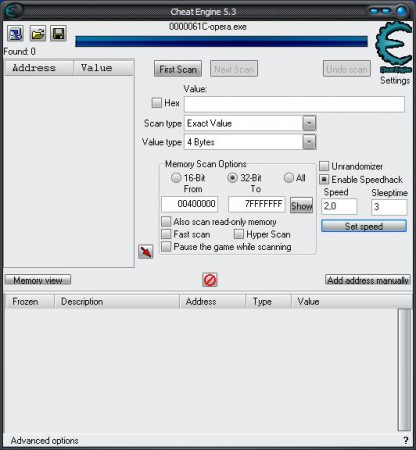Viewport: 416px width, 450px height.
Task: Open Advanced options
Action: tap(44, 440)
